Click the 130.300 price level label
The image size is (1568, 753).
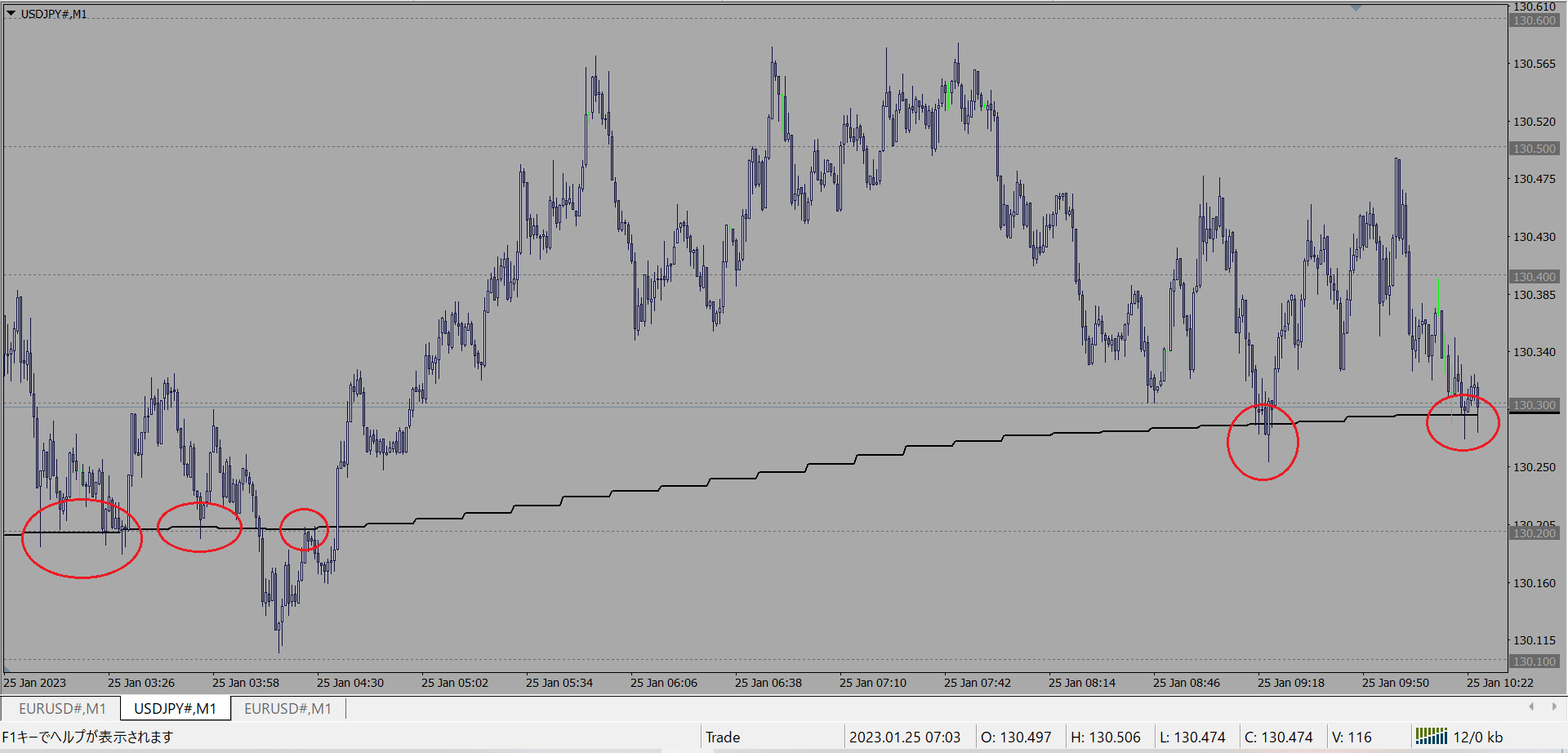click(1534, 405)
